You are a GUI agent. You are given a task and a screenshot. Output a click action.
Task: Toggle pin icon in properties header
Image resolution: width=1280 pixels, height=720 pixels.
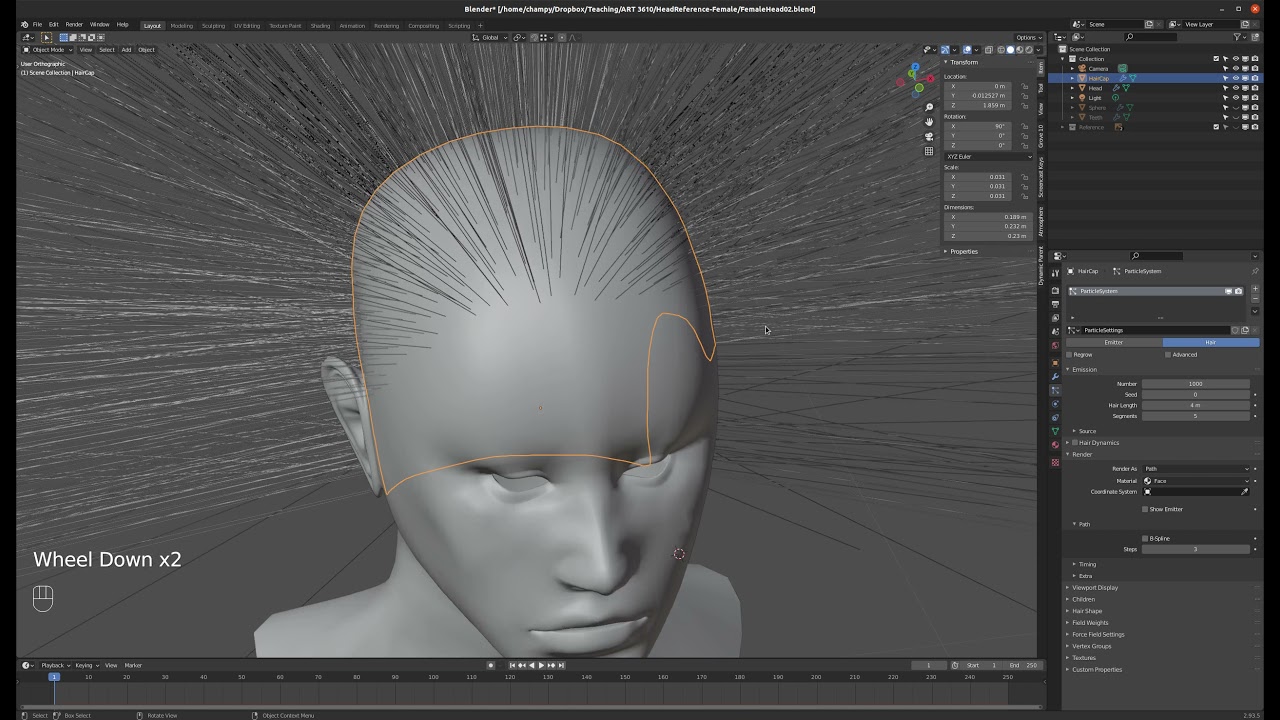1255,271
